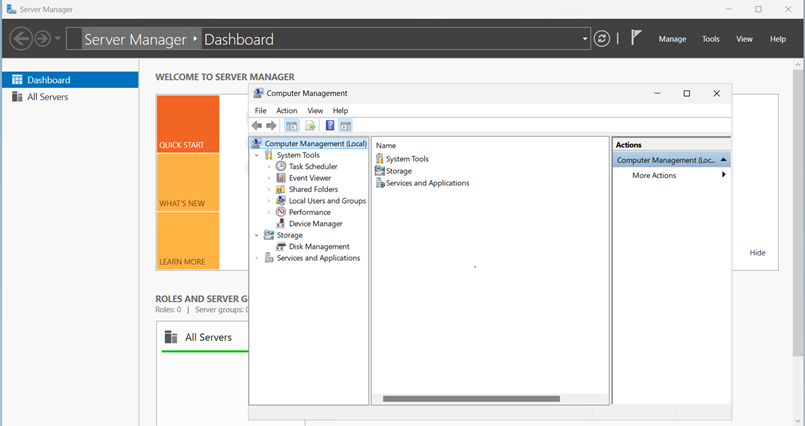Screen dimensions: 805x426
Task: Toggle Show/Hide Action Pane toolbar icon
Action: (346, 126)
